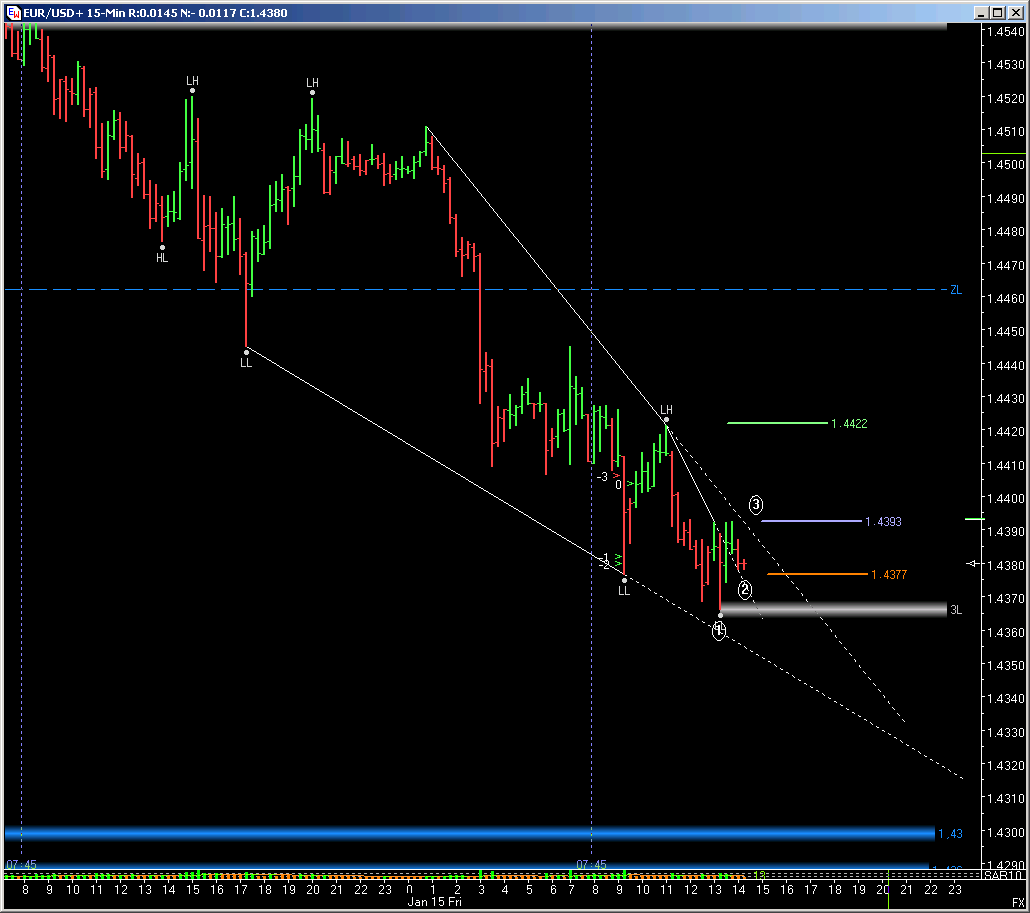This screenshot has width=1030, height=913.
Task: Click the purple 1.4393 level label
Action: [x=884, y=522]
